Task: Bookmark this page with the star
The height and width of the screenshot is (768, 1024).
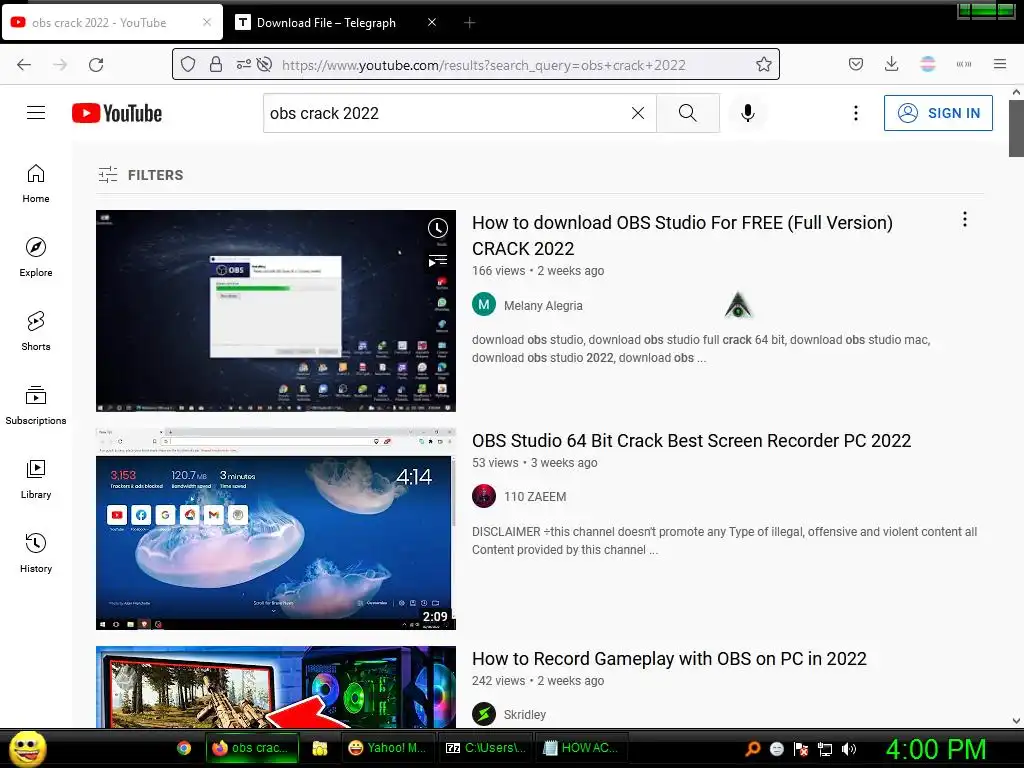Action: pos(763,64)
